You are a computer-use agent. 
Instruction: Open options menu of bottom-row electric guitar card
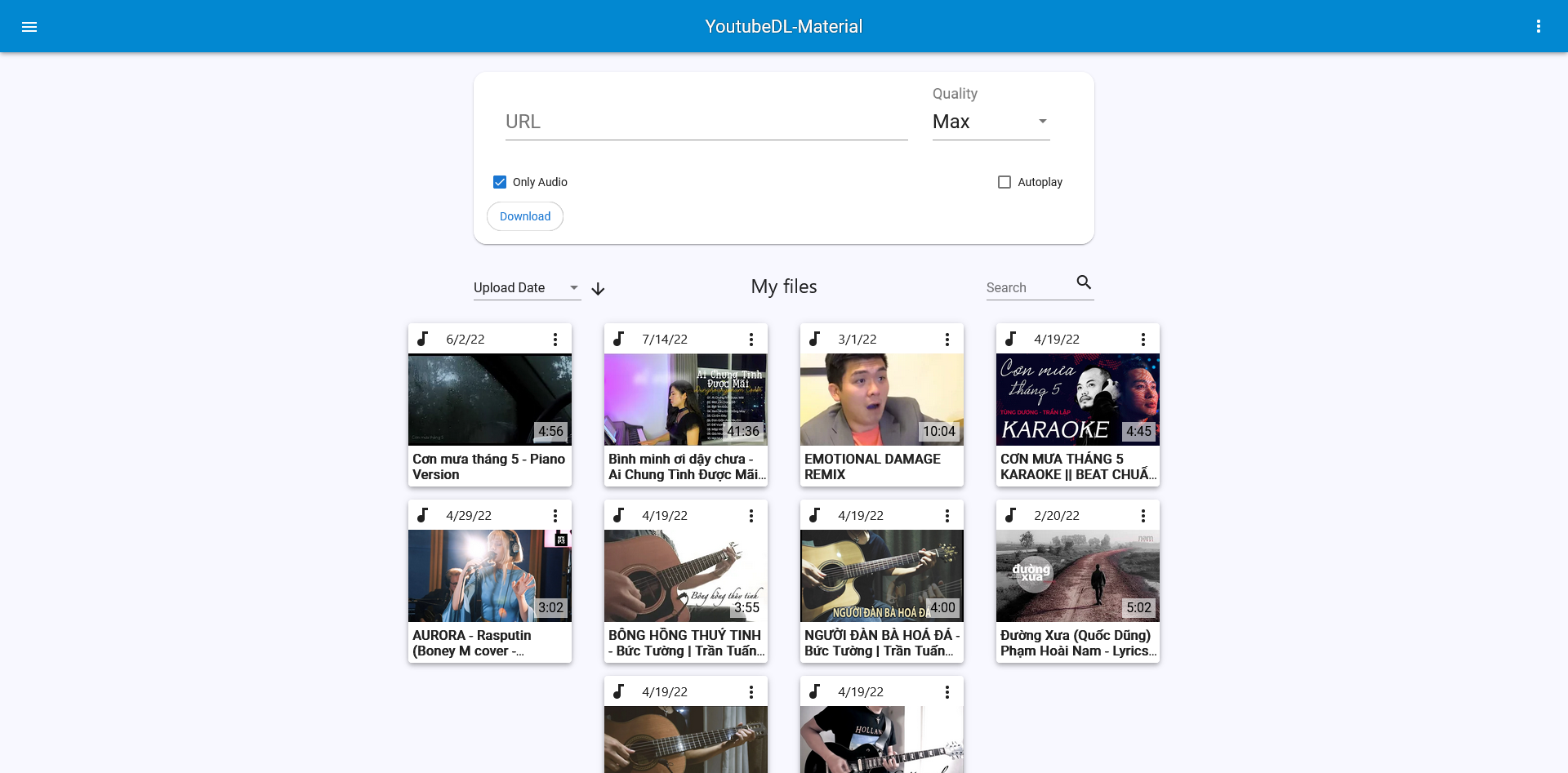click(947, 692)
